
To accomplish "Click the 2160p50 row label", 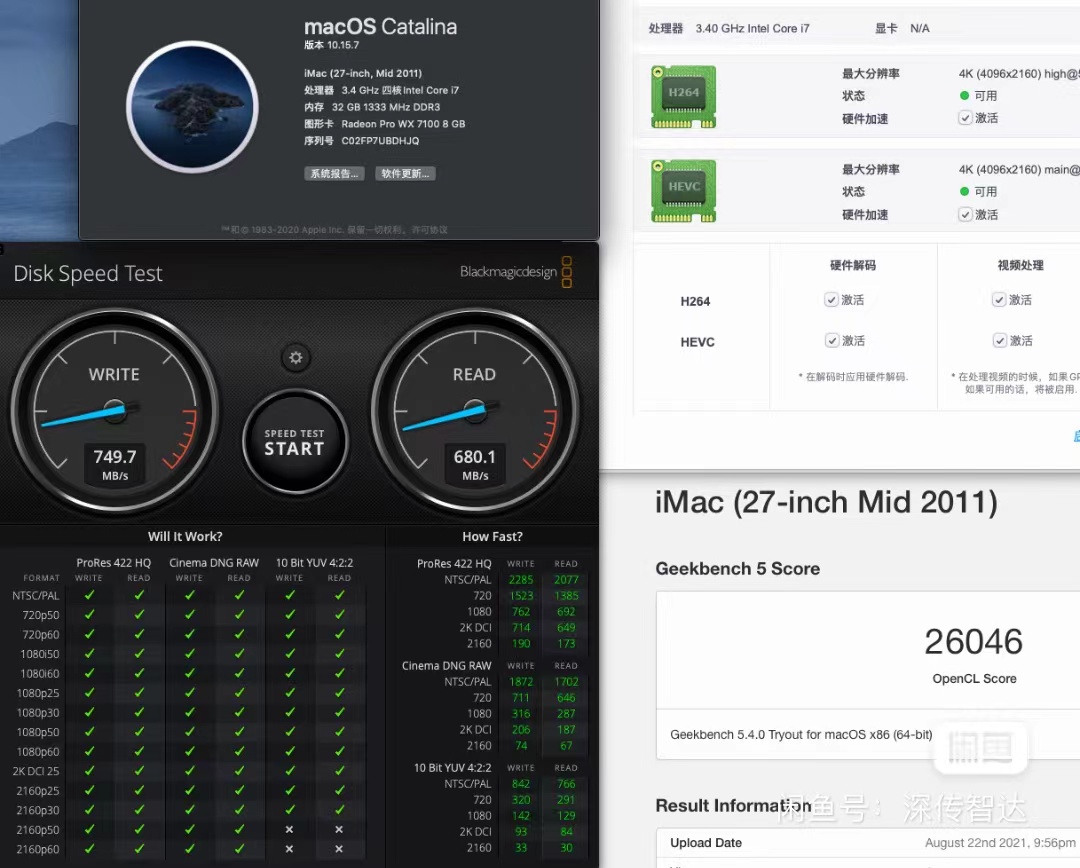I will tap(38, 830).
